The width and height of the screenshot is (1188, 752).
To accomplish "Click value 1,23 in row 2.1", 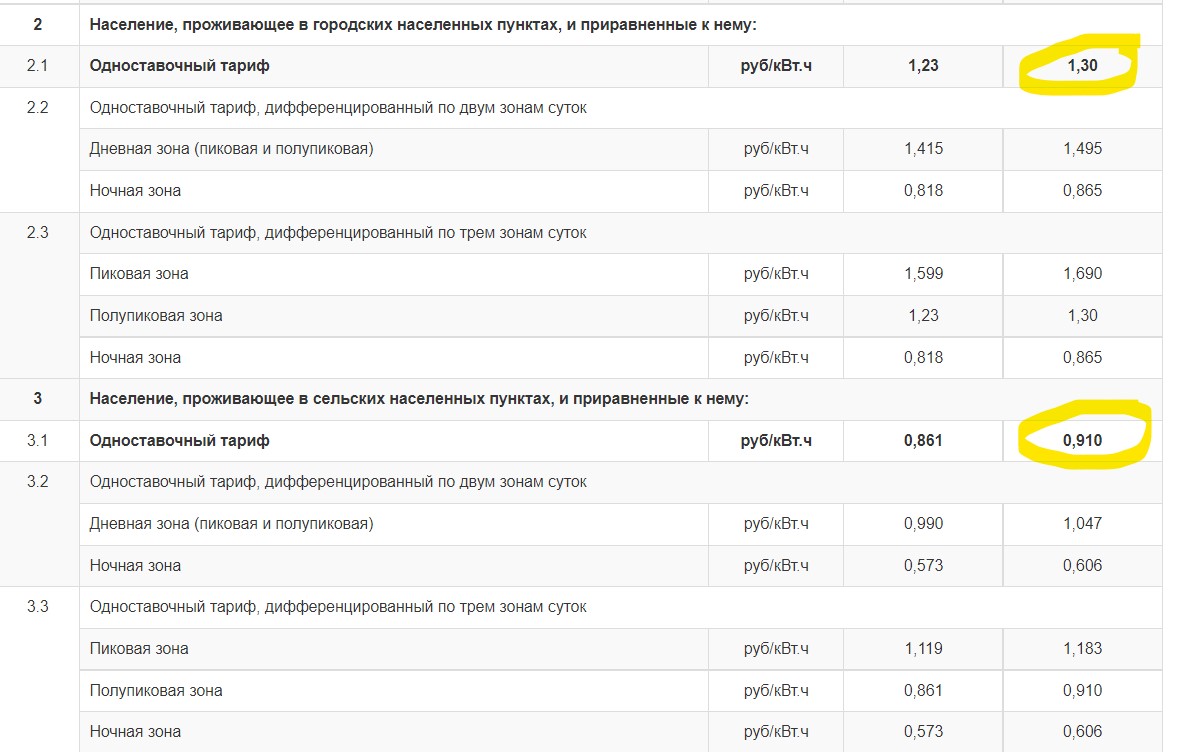I will click(x=923, y=66).
